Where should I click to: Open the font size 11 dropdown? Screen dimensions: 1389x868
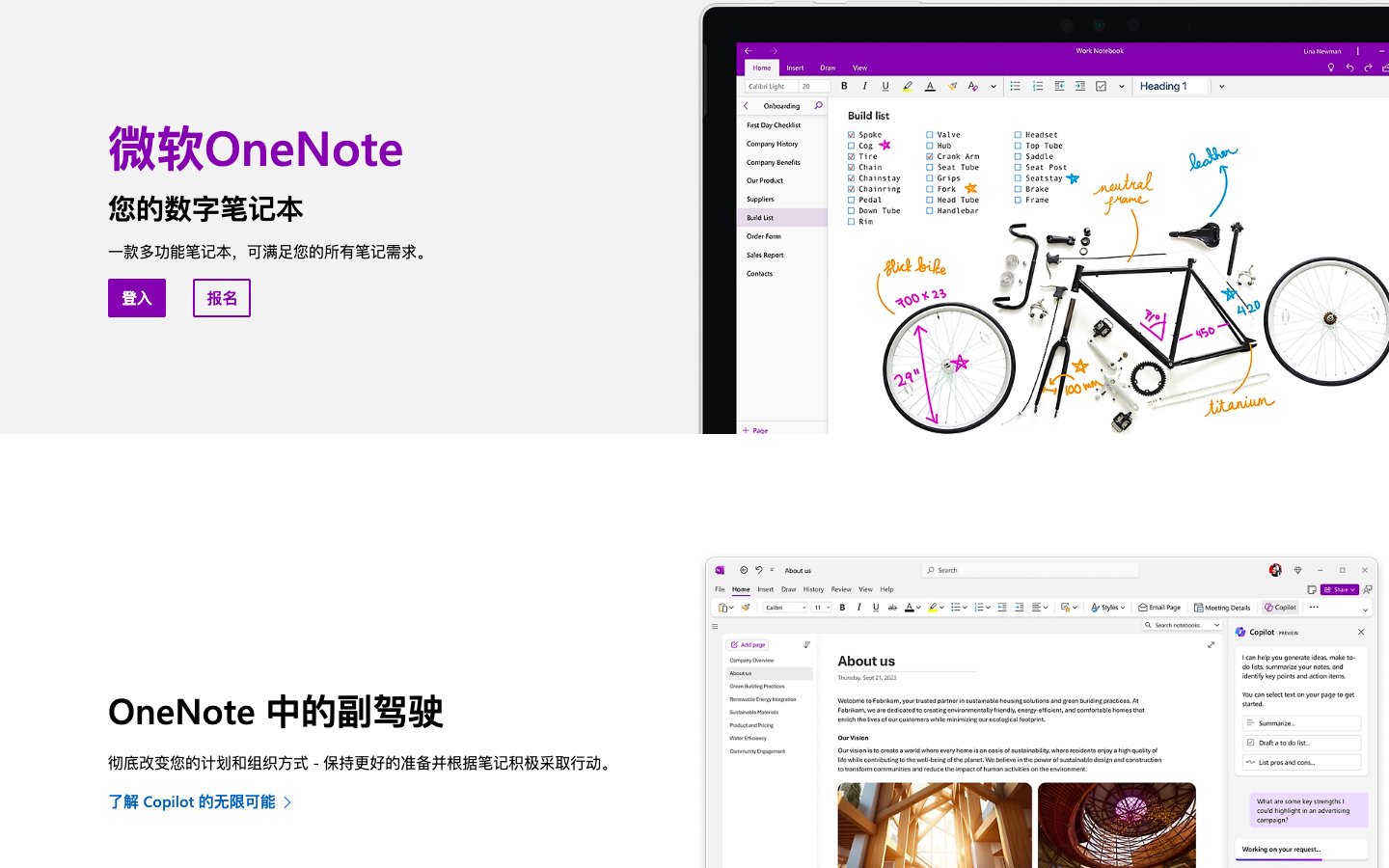pos(821,608)
